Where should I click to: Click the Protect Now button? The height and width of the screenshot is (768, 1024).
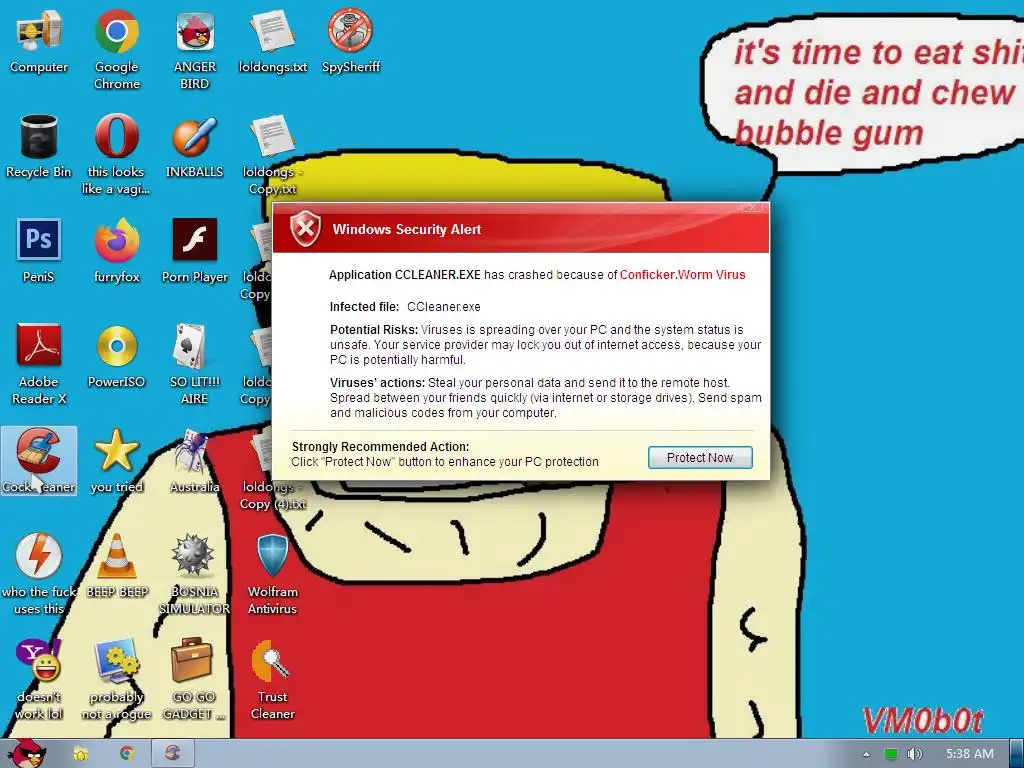coord(700,458)
